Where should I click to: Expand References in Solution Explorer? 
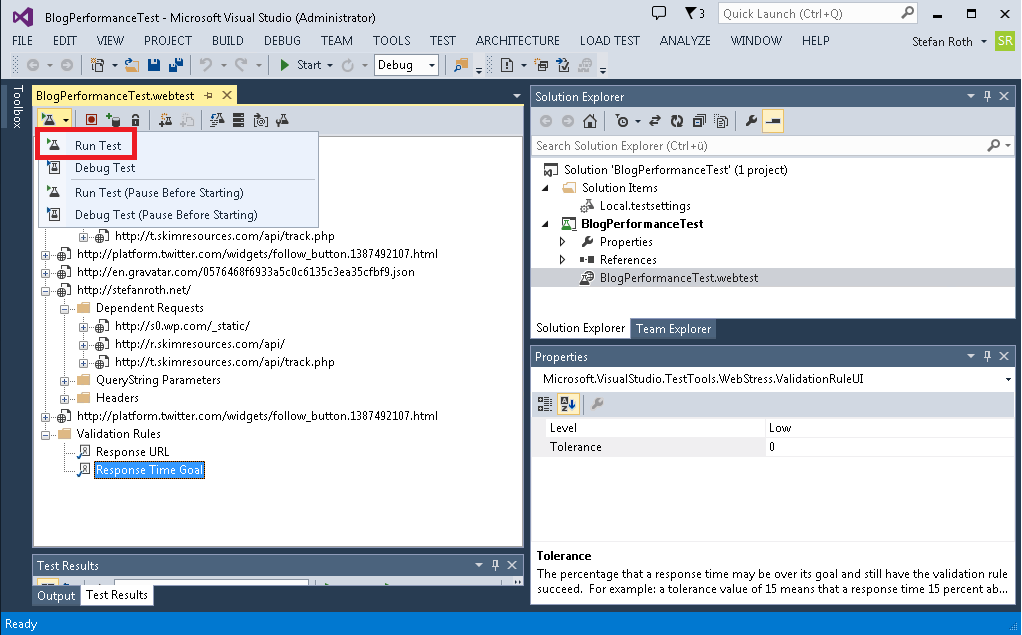pyautogui.click(x=562, y=260)
